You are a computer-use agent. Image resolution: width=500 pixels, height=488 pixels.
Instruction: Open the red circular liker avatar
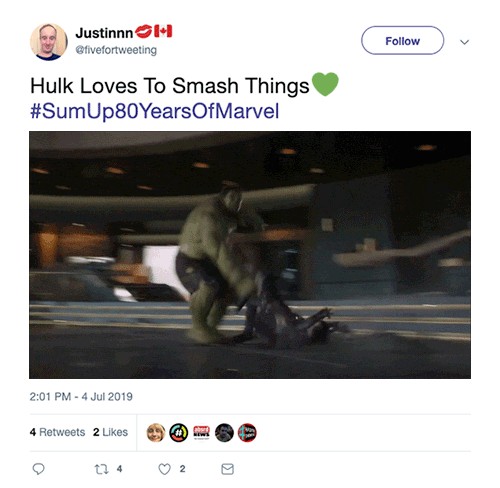(247, 433)
